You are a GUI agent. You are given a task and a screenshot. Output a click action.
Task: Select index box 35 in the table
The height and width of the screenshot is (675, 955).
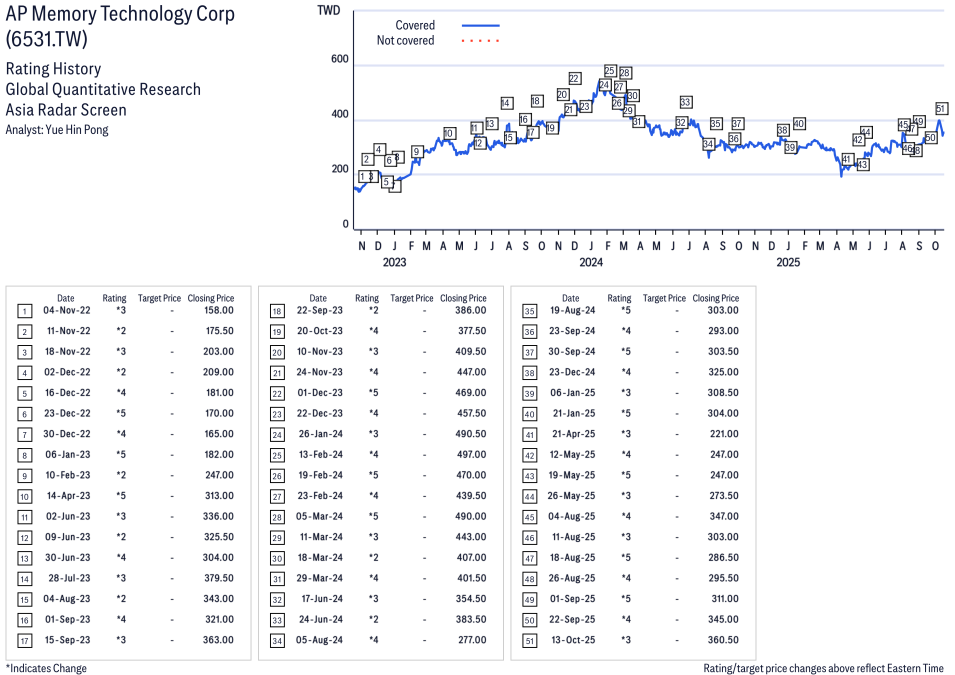(x=530, y=311)
